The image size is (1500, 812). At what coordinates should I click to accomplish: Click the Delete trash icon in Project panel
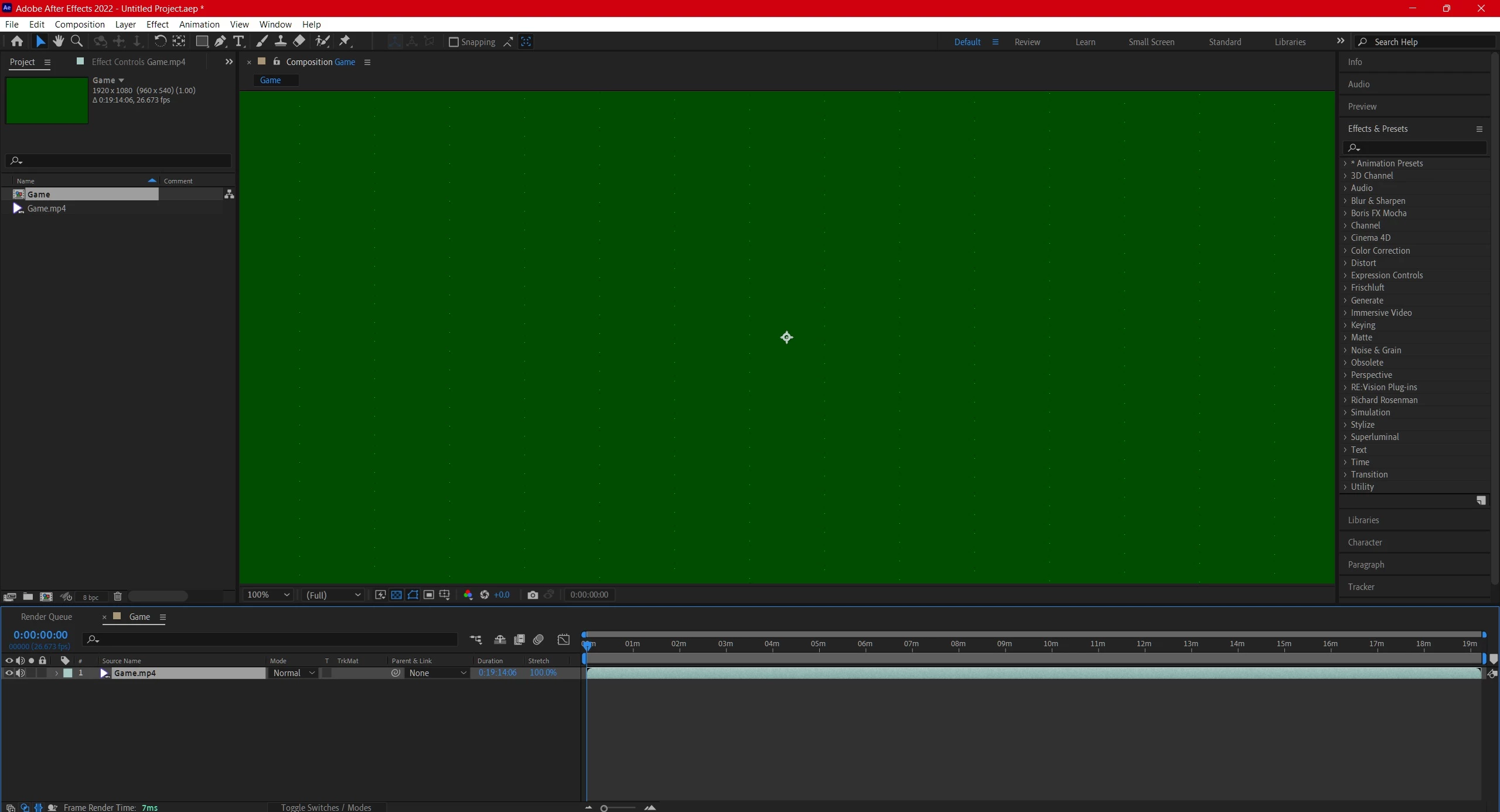[x=117, y=596]
